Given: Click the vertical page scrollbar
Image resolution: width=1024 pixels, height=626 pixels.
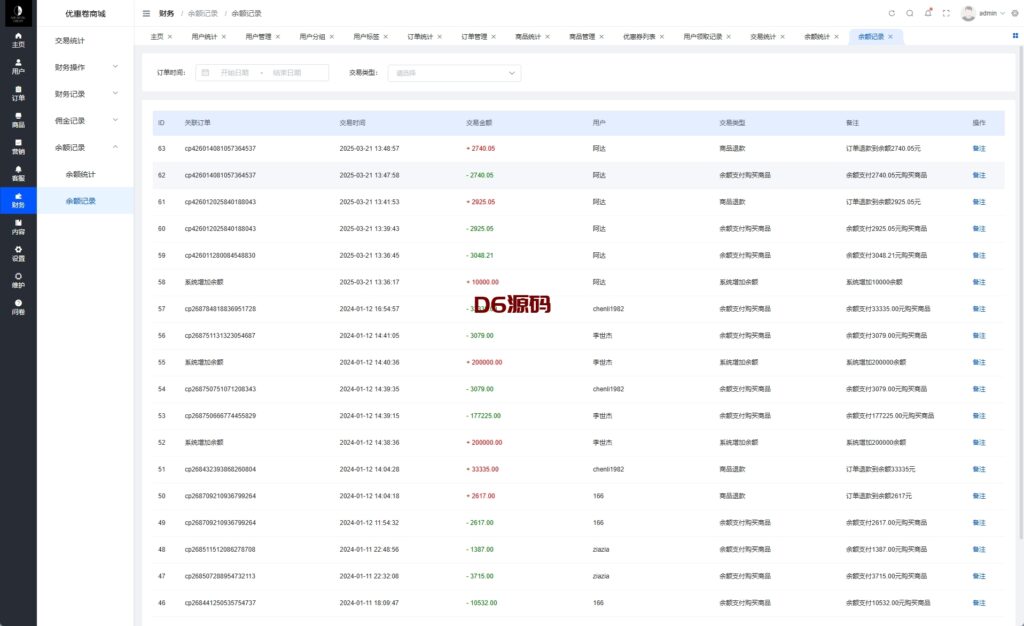Looking at the screenshot, I should (1021, 294).
